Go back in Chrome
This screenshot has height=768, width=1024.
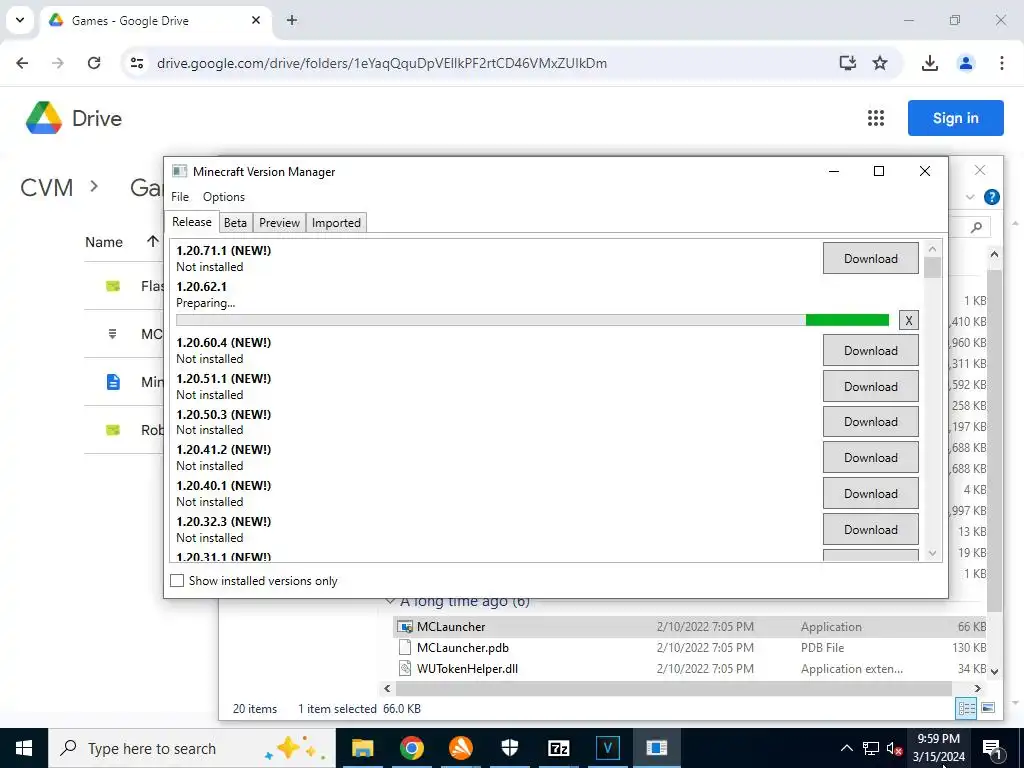(22, 63)
